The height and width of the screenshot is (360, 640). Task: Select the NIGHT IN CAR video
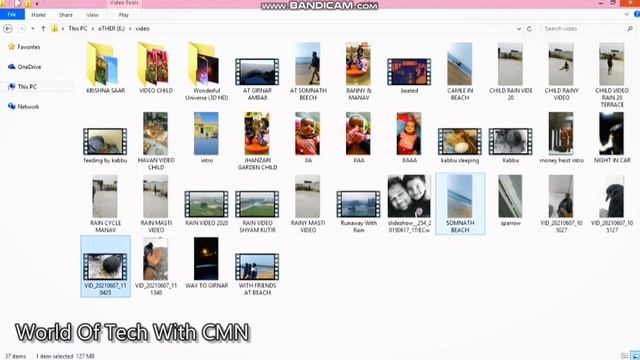612,138
